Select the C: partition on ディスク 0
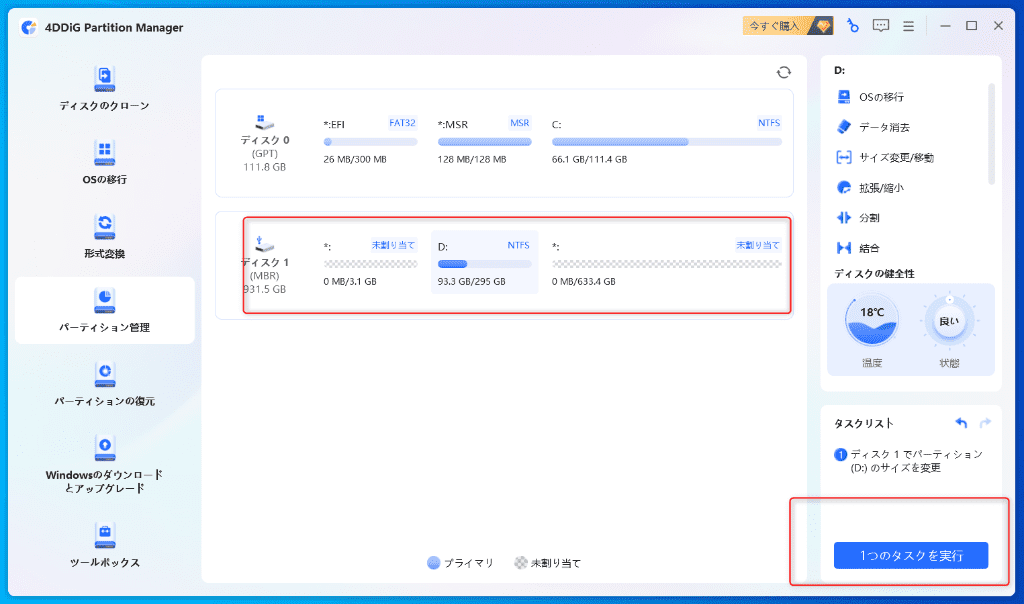 pyautogui.click(x=667, y=141)
